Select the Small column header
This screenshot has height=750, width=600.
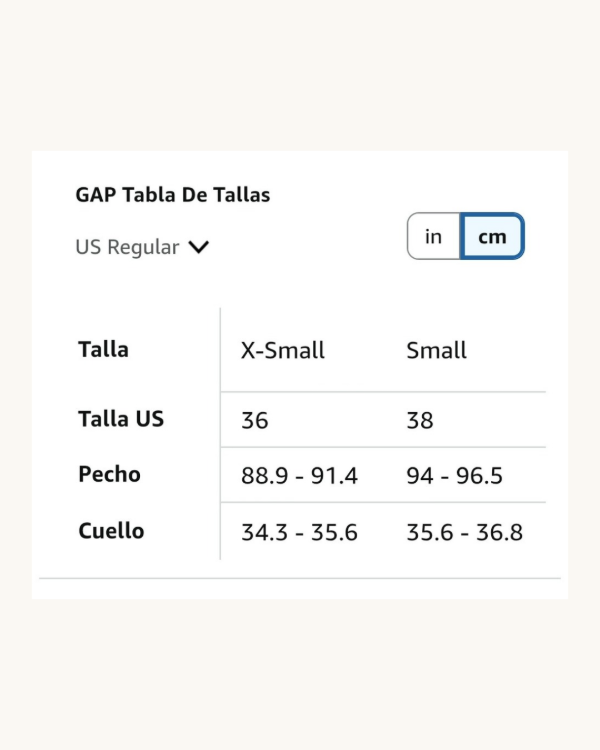tap(436, 350)
